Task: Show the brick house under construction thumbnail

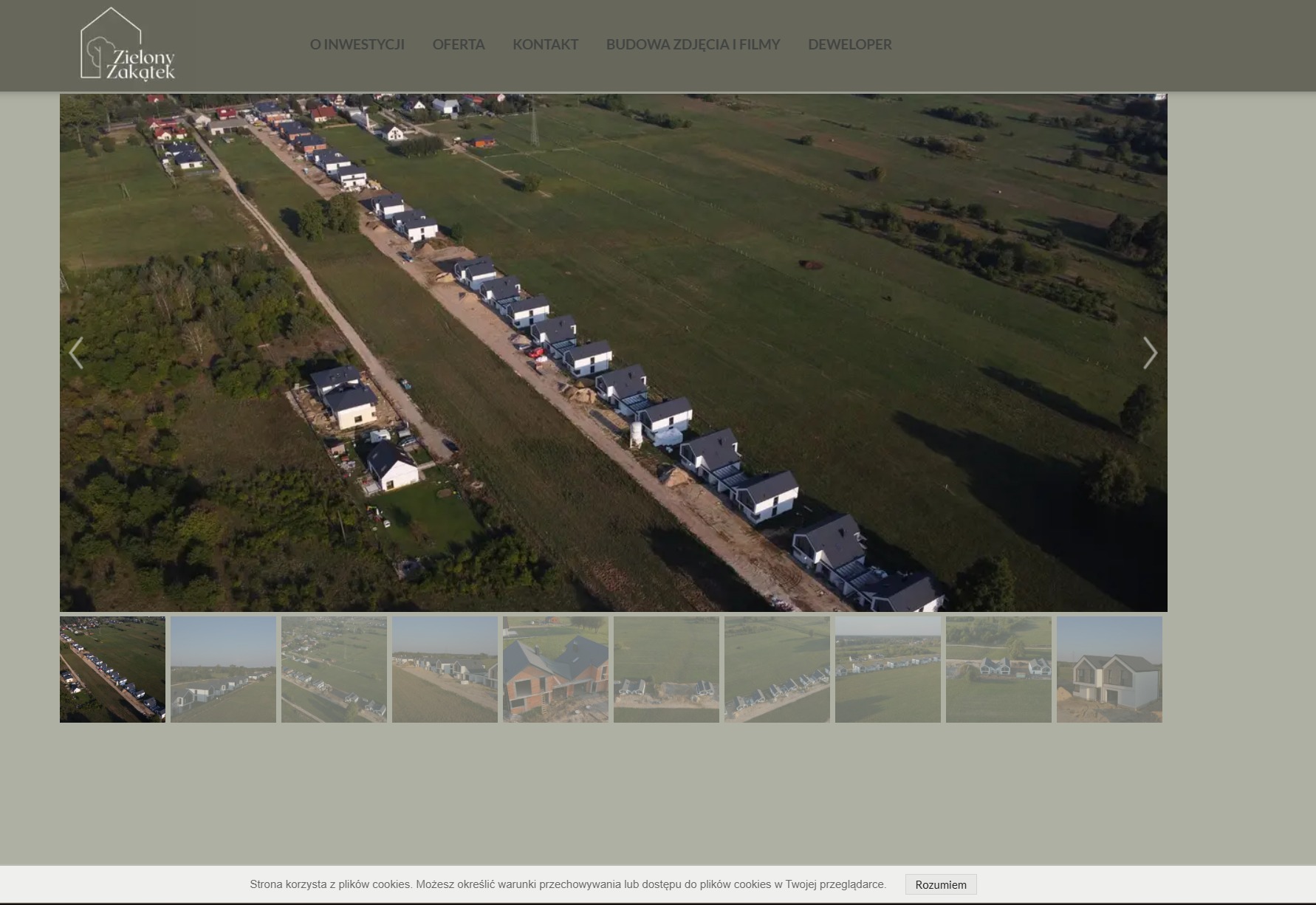Action: pos(555,670)
